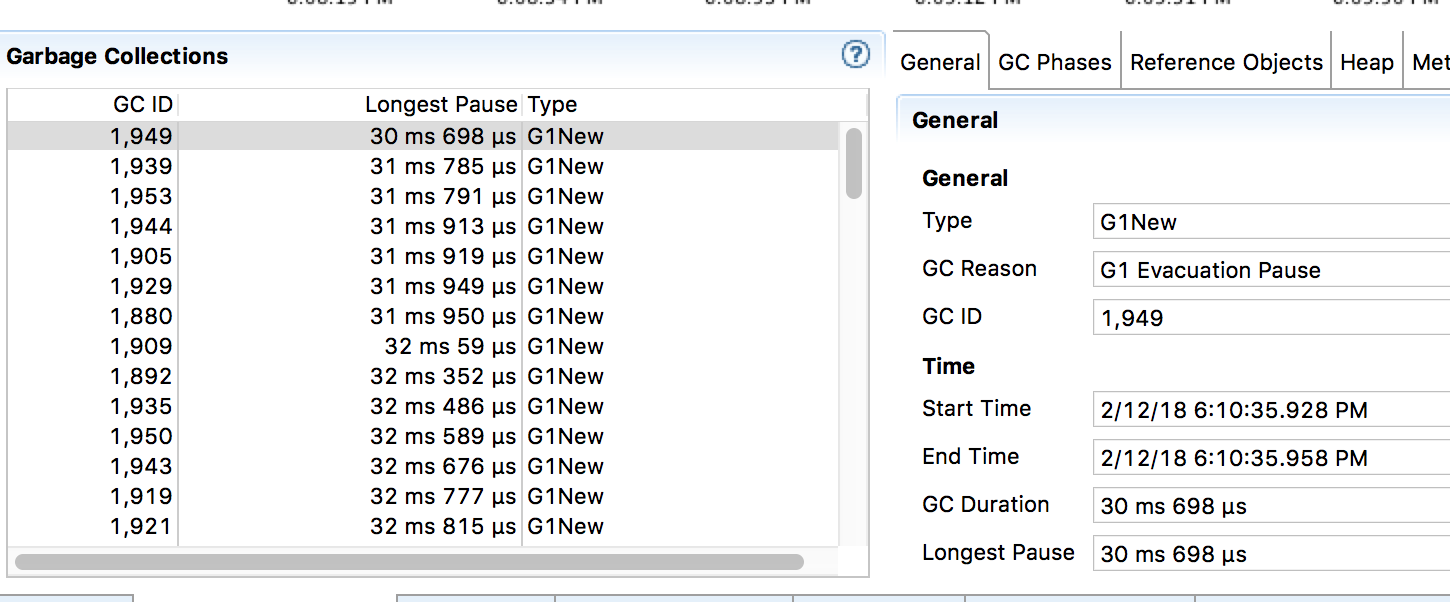Click the Longest Pause detail field
This screenshot has height=602, width=1450.
[x=1270, y=554]
